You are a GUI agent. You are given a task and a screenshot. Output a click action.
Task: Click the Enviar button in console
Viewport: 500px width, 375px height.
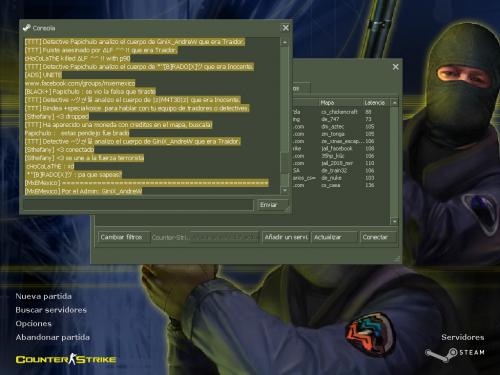[x=272, y=205]
